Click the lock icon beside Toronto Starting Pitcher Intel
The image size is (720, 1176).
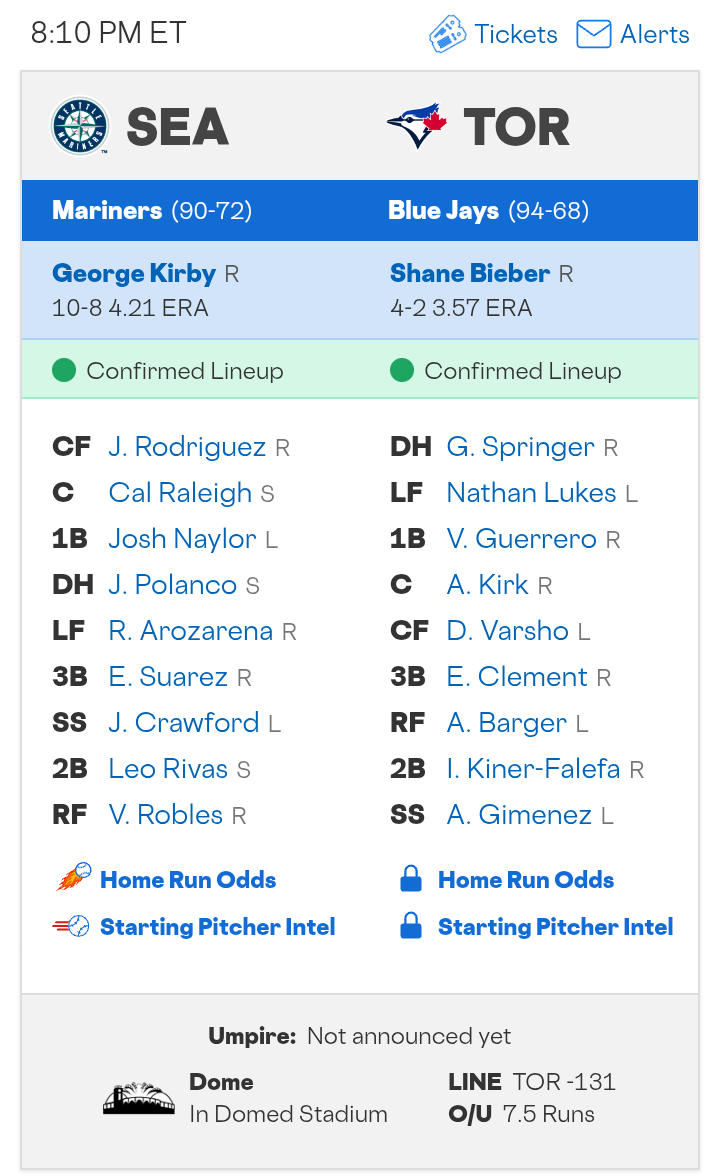pyautogui.click(x=410, y=927)
